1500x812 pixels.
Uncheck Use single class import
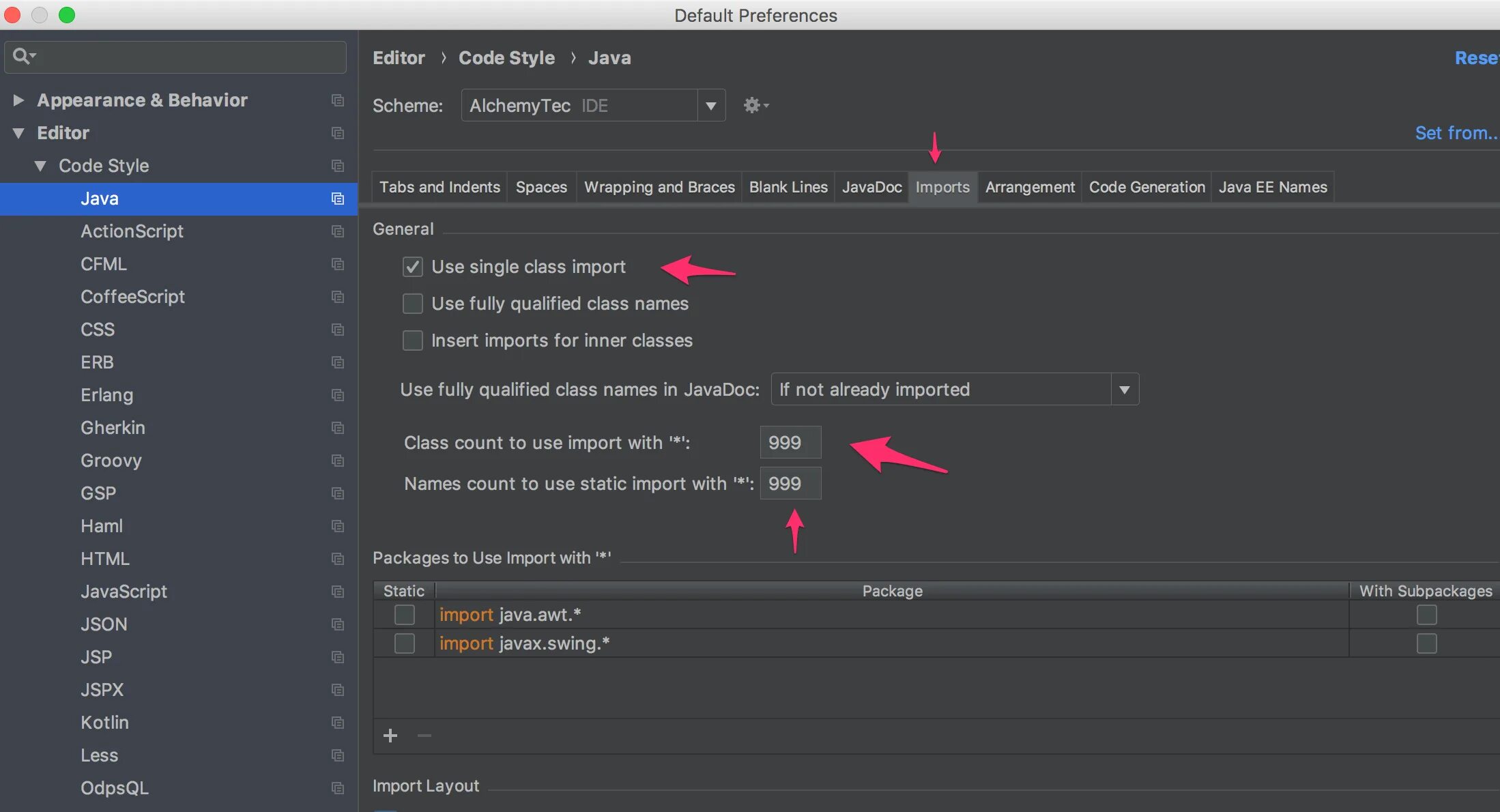[413, 267]
